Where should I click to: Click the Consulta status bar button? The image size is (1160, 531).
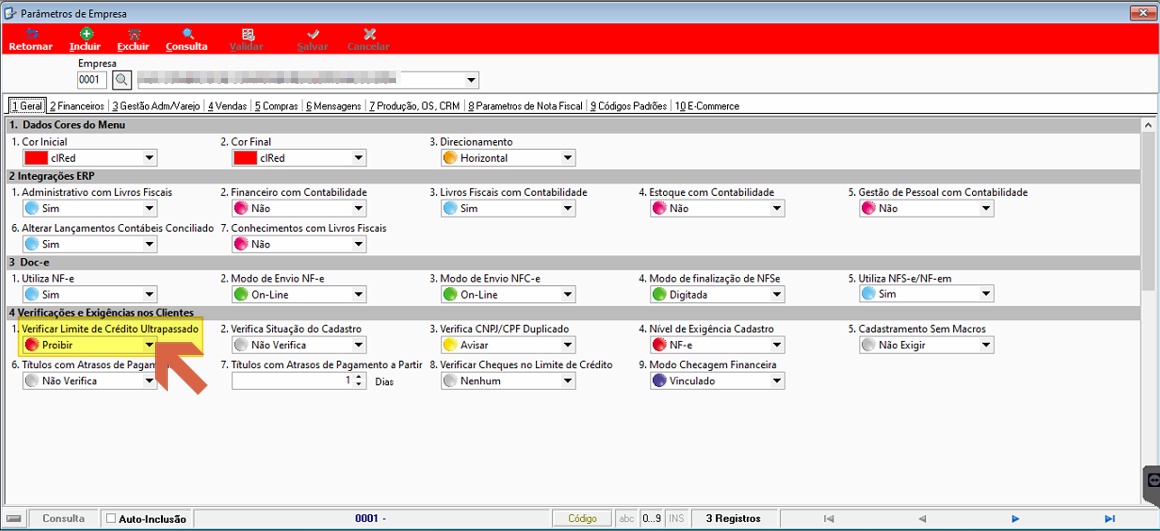[63, 518]
